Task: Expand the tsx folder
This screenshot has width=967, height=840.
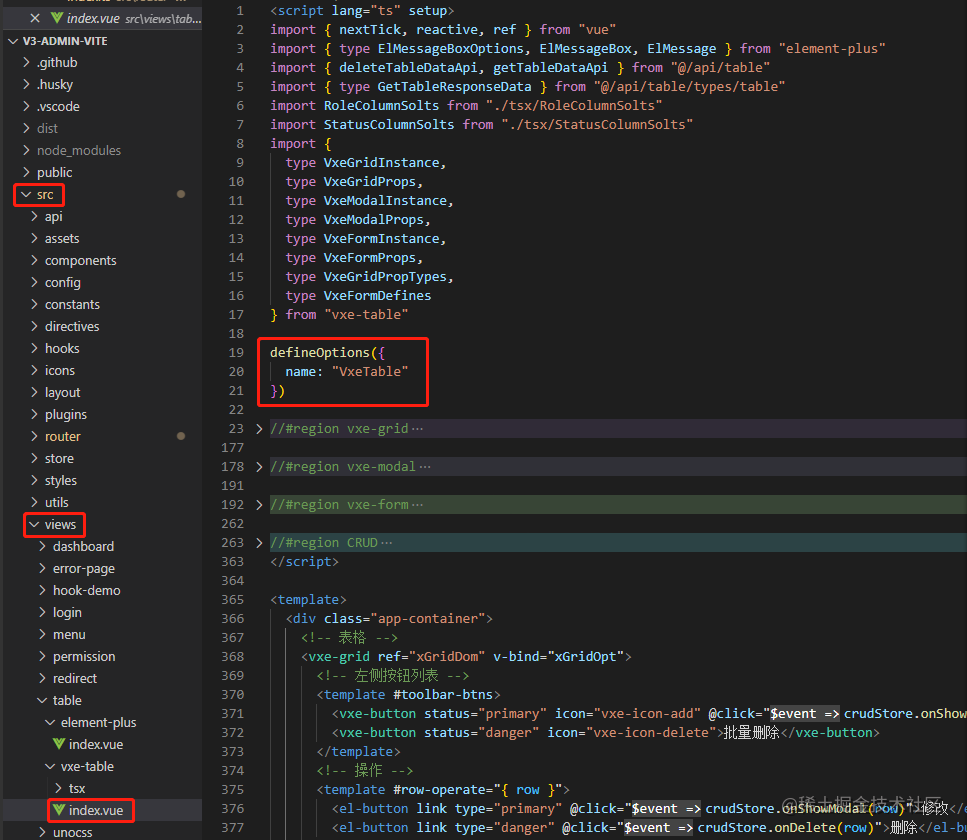Action: pos(70,788)
